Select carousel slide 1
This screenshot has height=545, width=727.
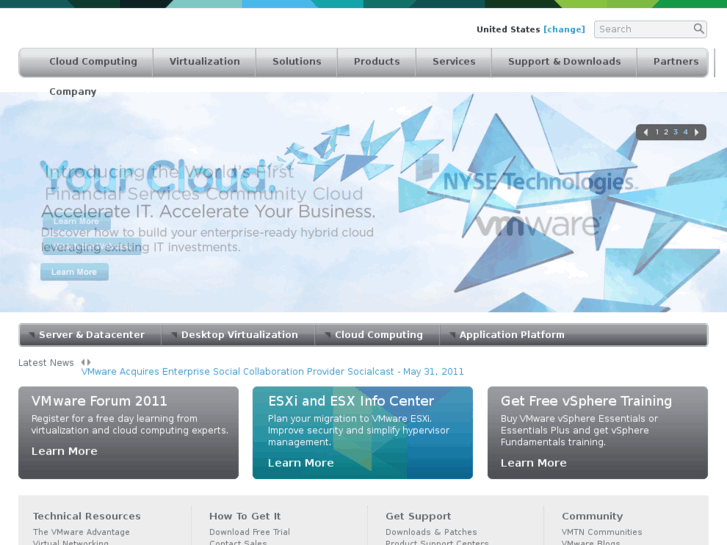click(657, 132)
